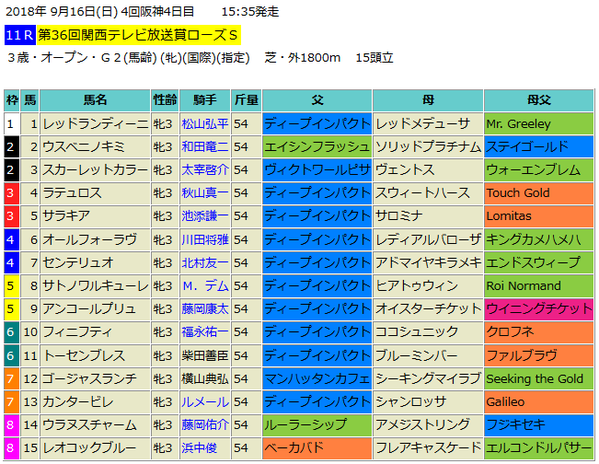Click damsire cell Roi Normand
599x464 pixels.
[539, 286]
